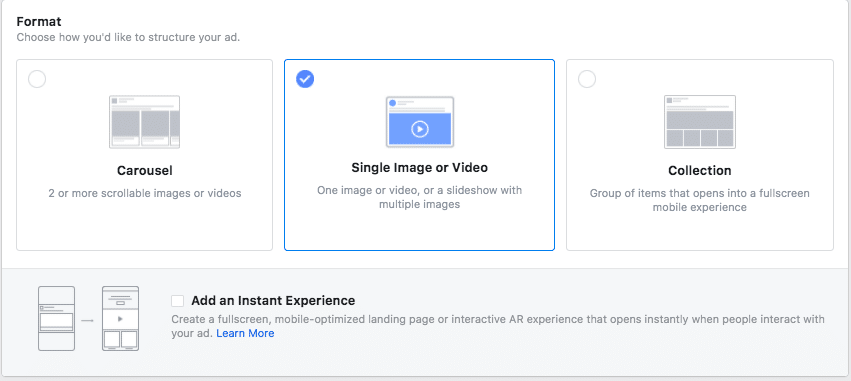Image resolution: width=851 pixels, height=381 pixels.
Task: Click the Single Image or Video title
Action: [x=420, y=168]
